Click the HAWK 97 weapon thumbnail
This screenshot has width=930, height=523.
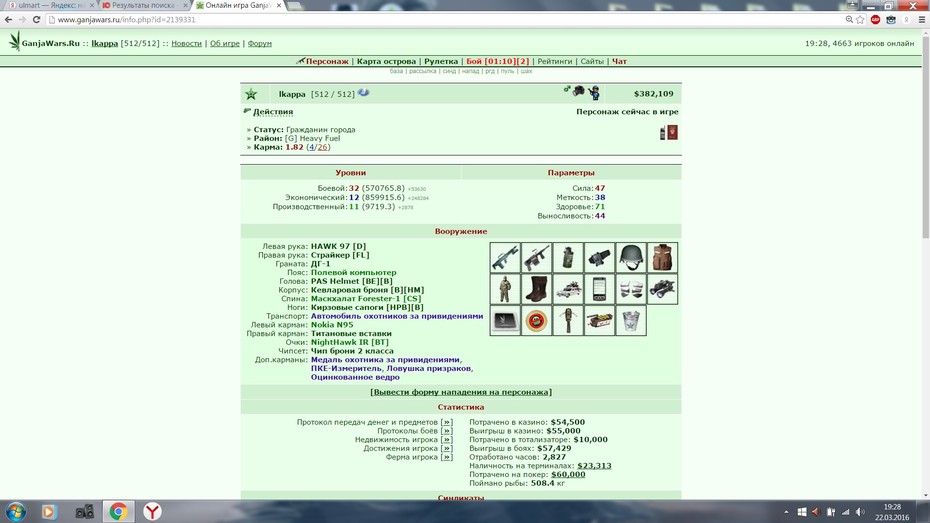[x=505, y=257]
